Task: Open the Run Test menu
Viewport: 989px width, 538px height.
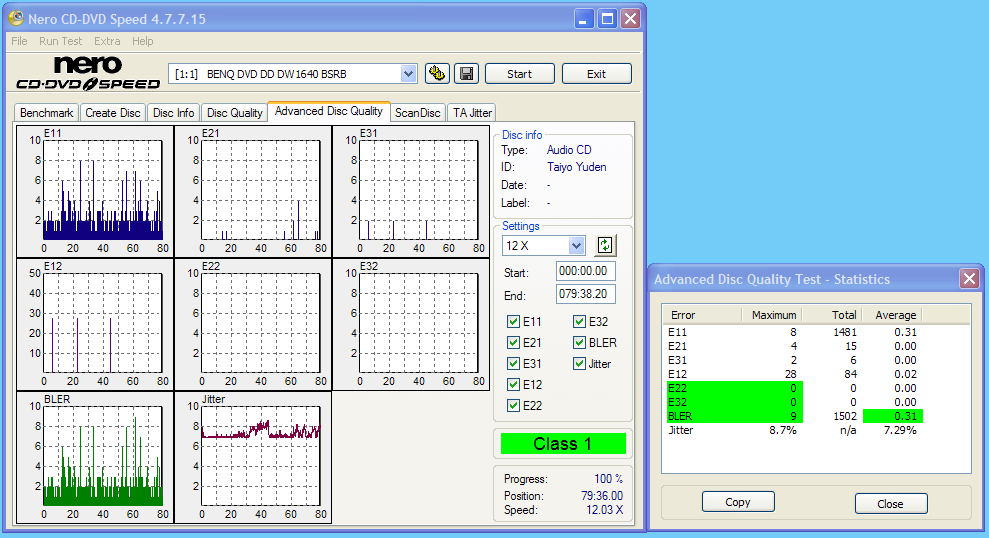Action: pyautogui.click(x=60, y=41)
